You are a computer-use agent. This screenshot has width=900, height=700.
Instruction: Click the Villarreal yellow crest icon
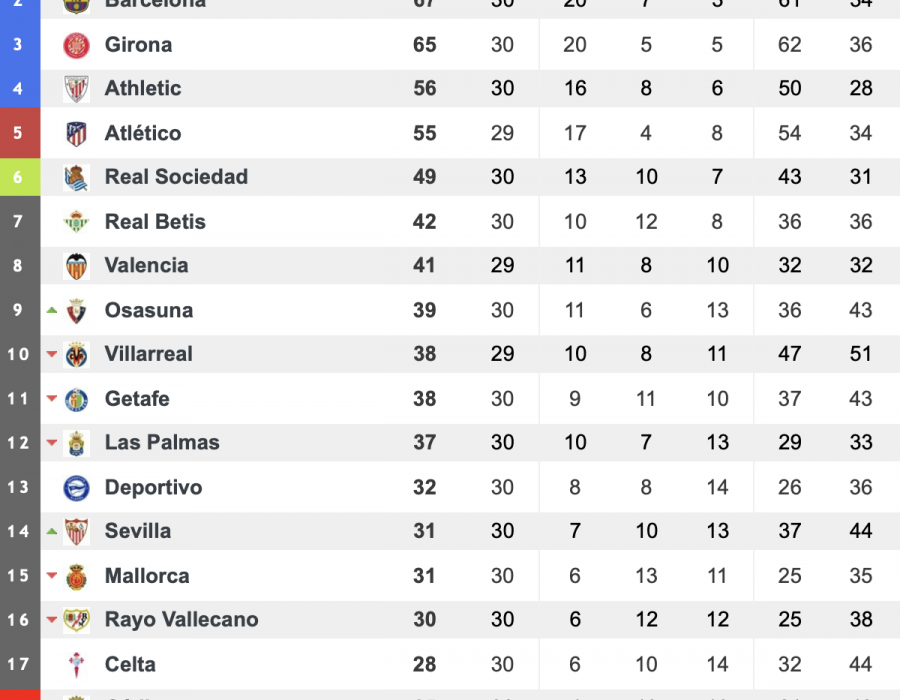coord(76,355)
